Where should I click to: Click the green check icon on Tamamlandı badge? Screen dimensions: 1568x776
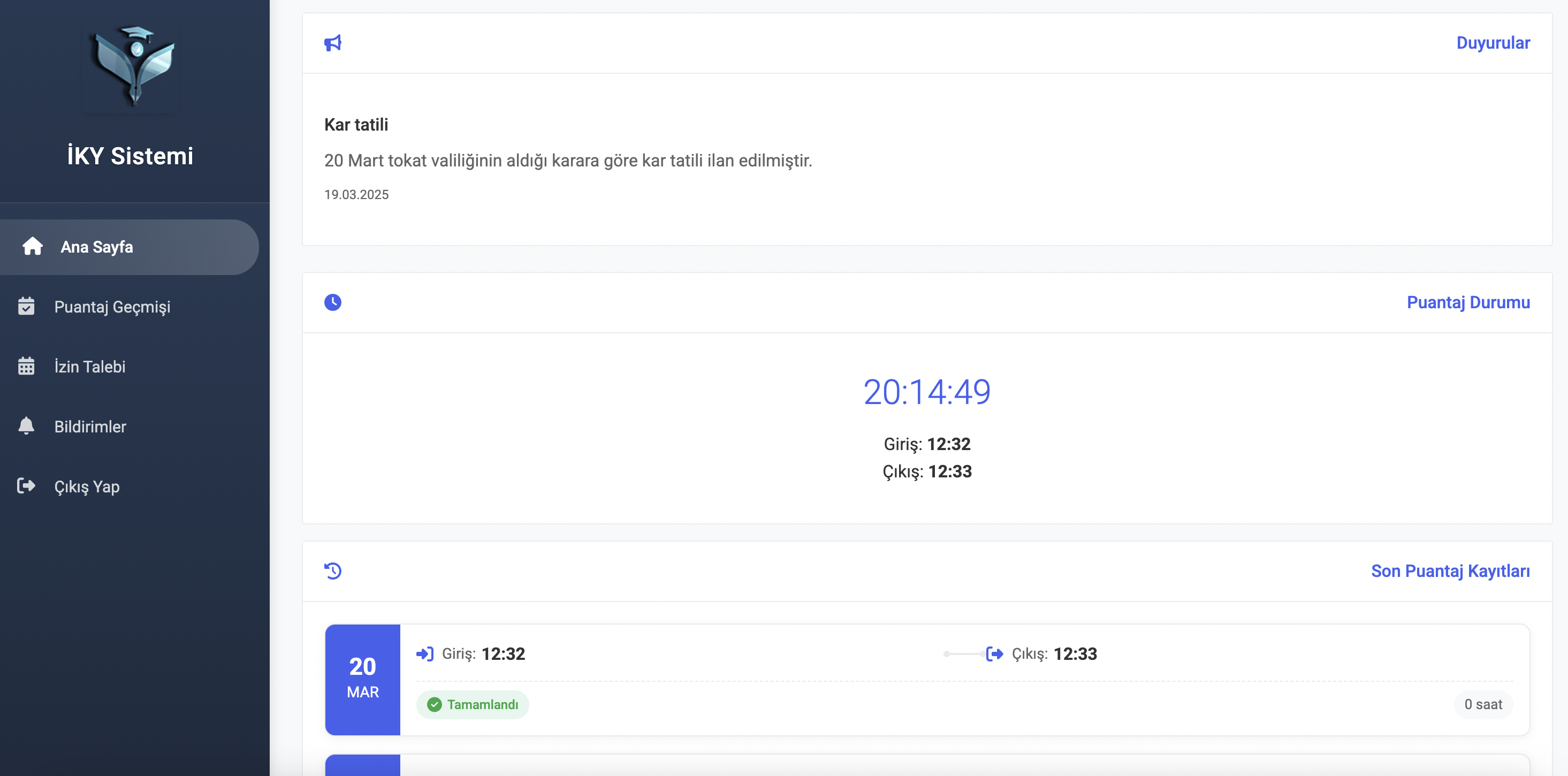[435, 705]
